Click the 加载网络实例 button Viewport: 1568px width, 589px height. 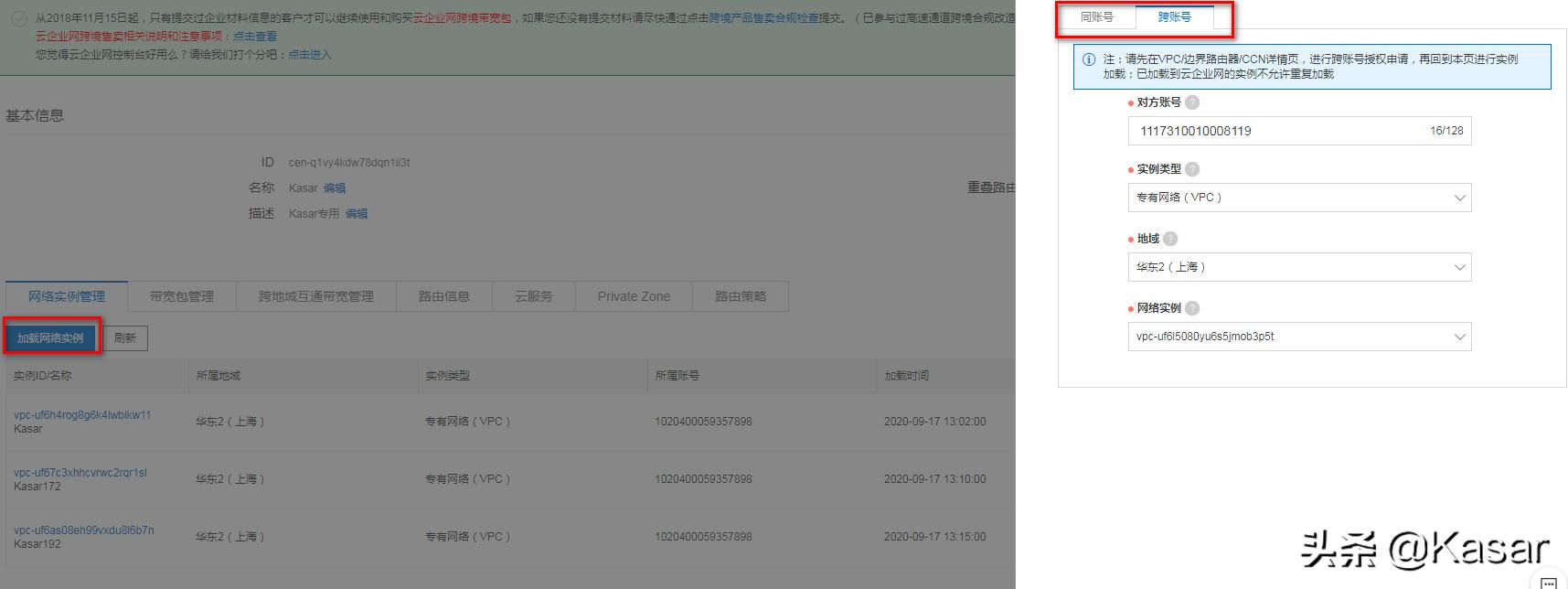[50, 338]
